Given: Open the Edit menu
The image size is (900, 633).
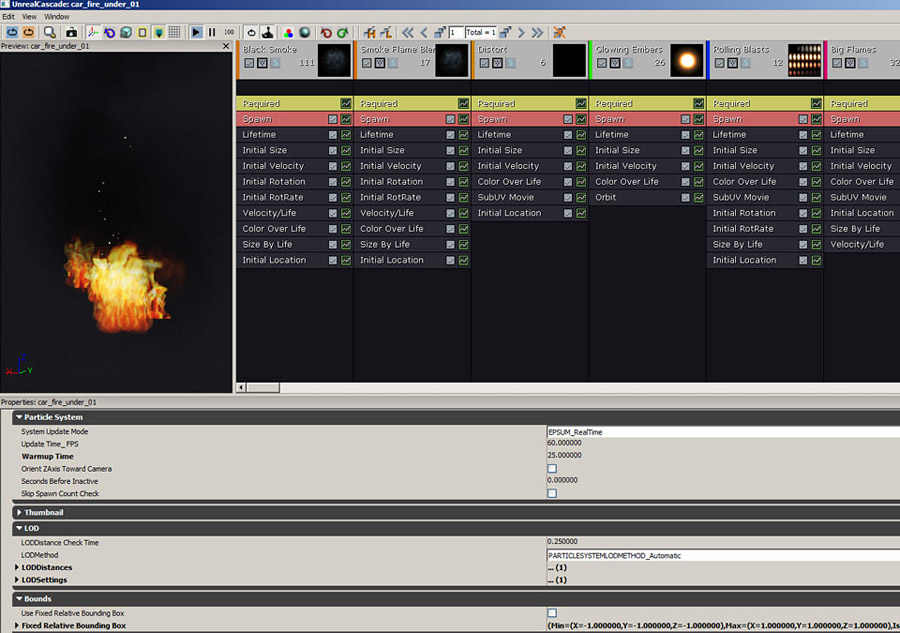Looking at the screenshot, I should (8, 17).
